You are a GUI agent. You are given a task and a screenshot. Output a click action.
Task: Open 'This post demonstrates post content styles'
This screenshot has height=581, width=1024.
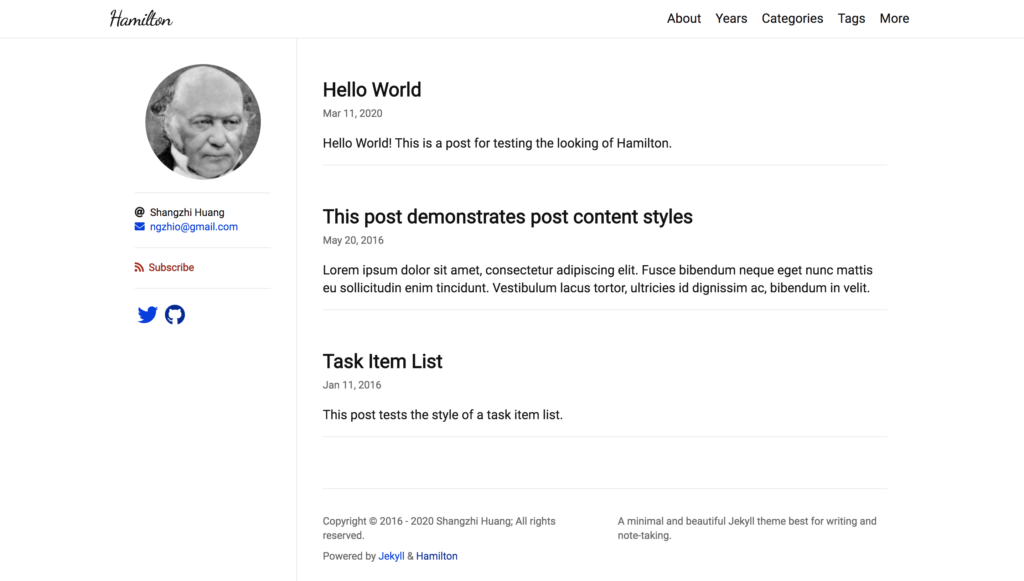point(507,217)
